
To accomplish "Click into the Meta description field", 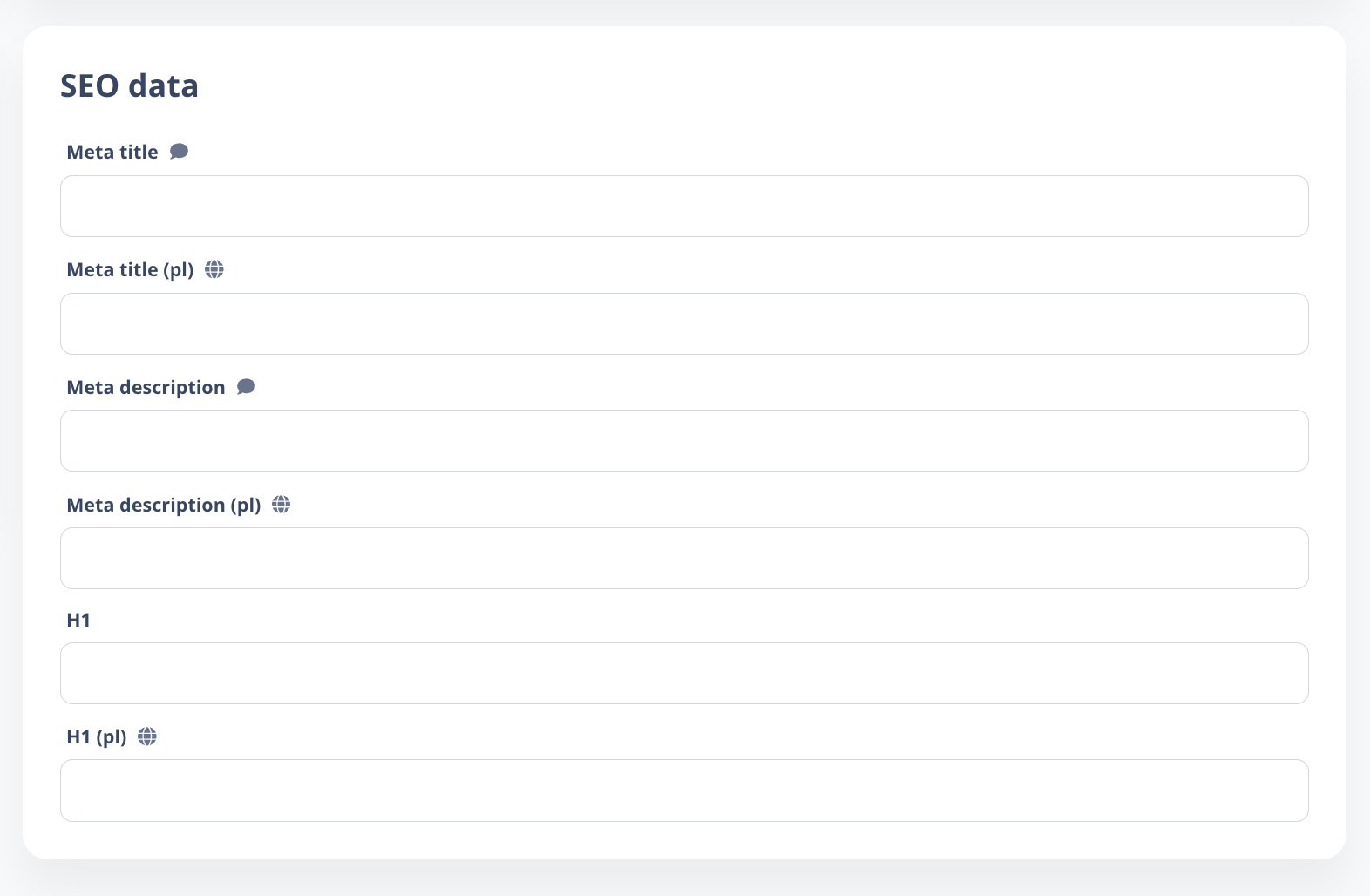I will coord(684,441).
